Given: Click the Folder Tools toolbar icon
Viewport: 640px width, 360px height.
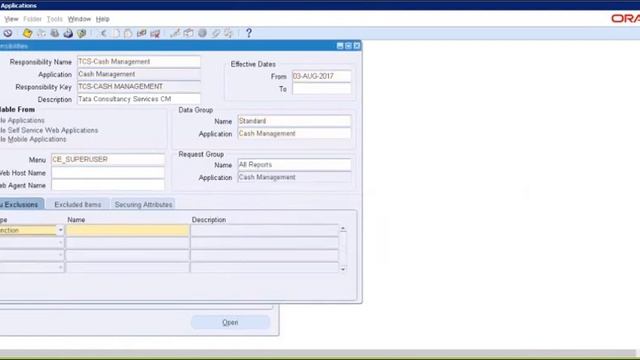Looking at the screenshot, I should click(x=229, y=33).
